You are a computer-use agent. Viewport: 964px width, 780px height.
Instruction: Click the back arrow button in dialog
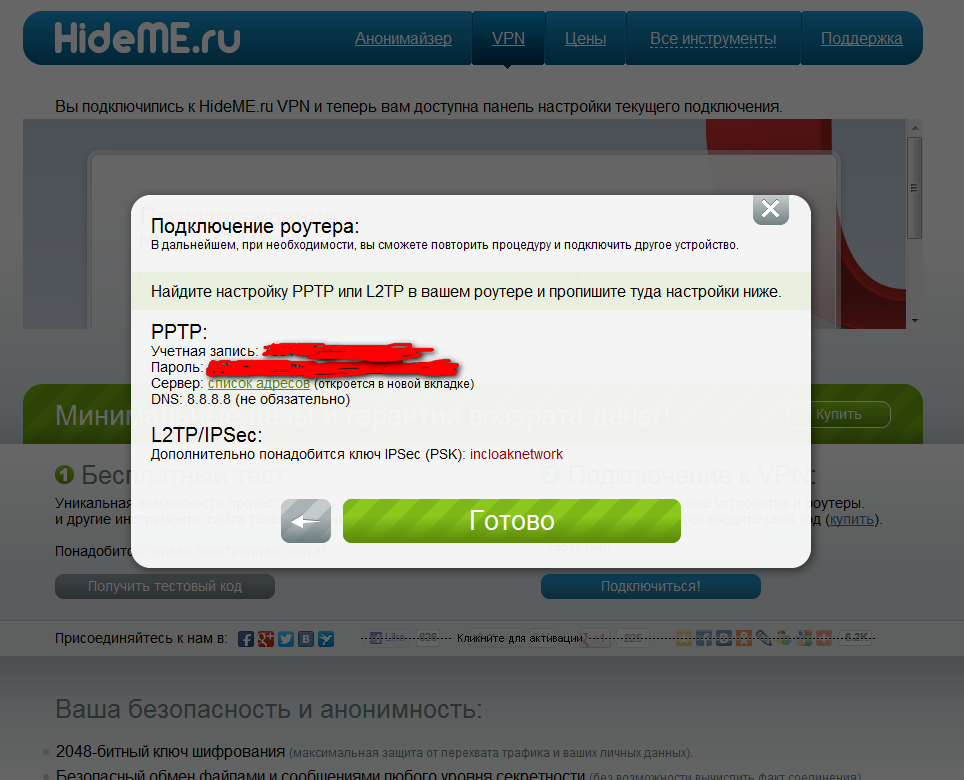click(x=306, y=521)
